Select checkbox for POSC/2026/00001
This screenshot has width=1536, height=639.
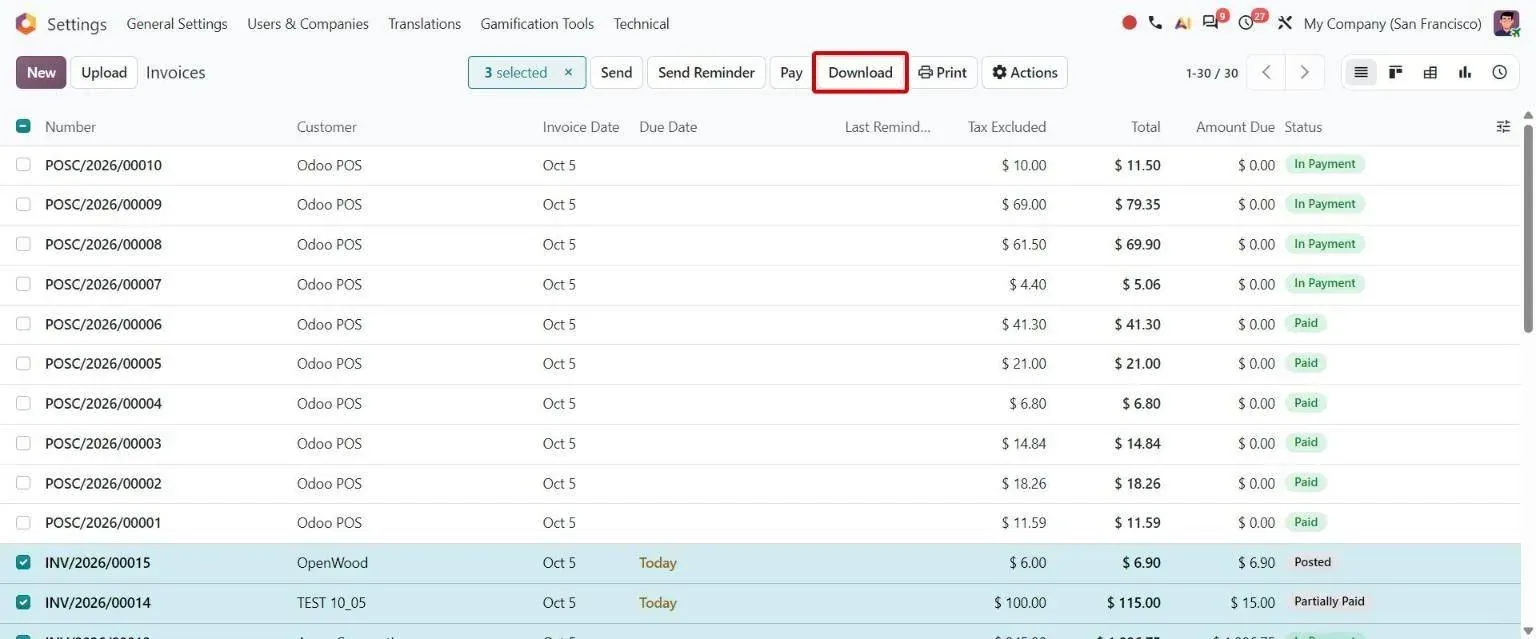point(23,523)
